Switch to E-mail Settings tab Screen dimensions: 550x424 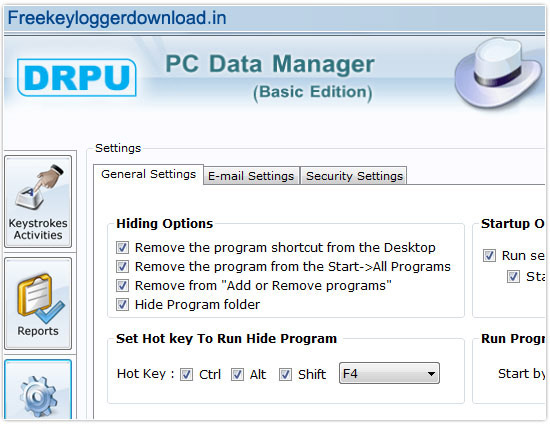pos(251,176)
